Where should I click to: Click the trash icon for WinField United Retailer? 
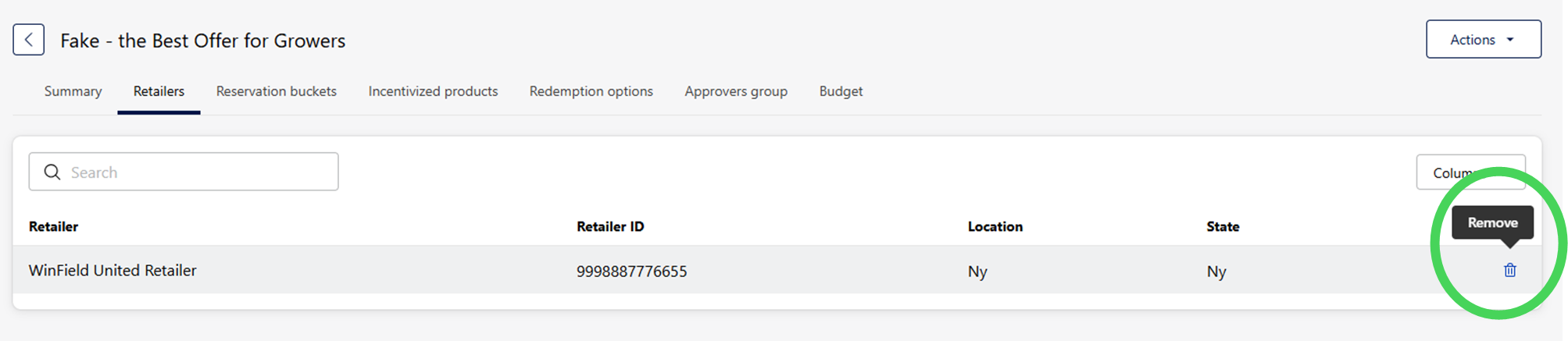tap(1509, 270)
